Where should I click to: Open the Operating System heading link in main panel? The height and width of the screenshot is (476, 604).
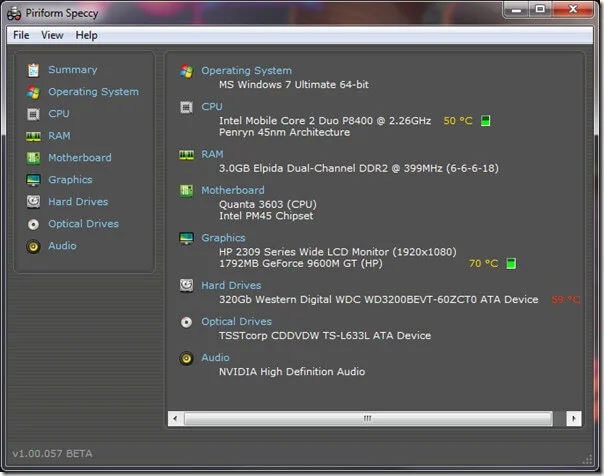(246, 71)
